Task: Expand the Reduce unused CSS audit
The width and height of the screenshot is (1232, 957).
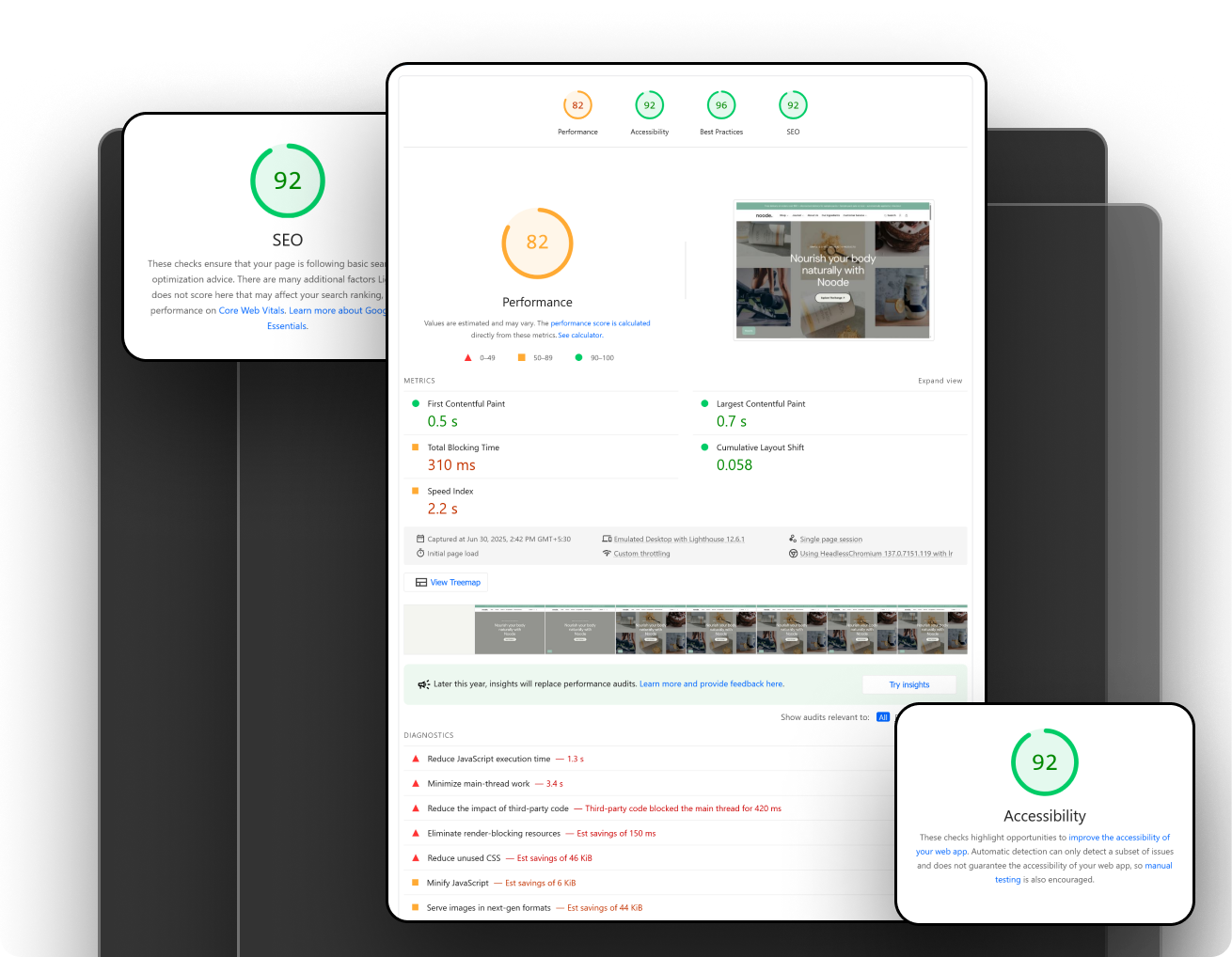Action: [464, 858]
